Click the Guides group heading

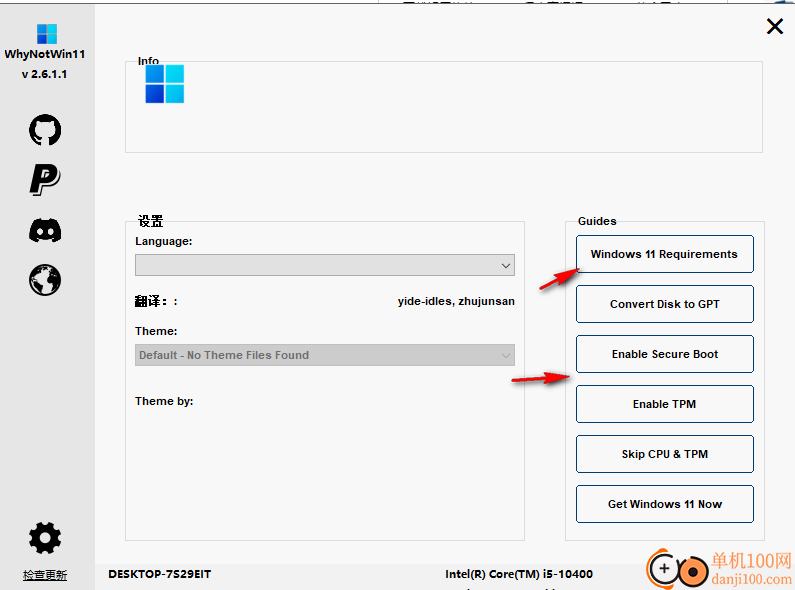click(x=597, y=221)
